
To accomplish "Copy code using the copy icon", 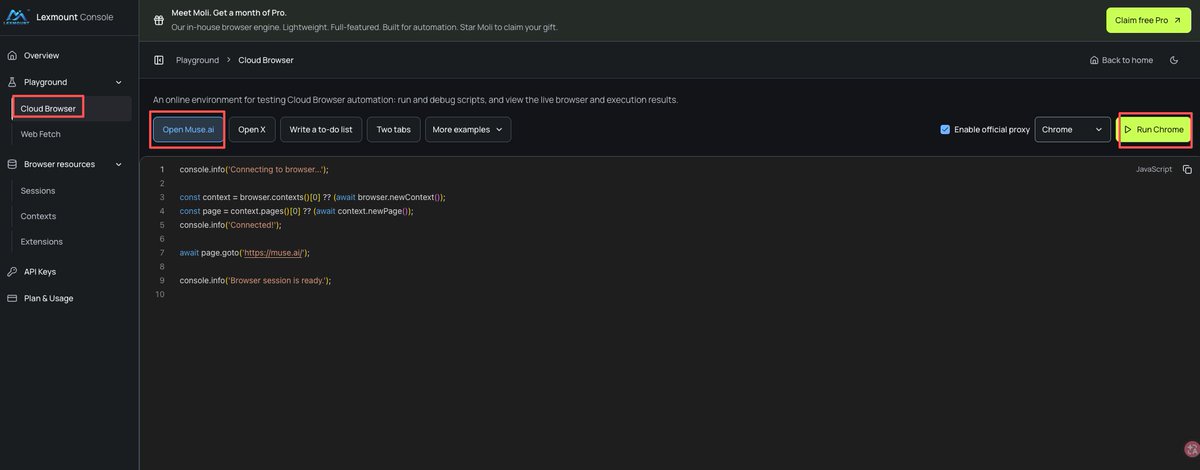I will pos(1187,169).
